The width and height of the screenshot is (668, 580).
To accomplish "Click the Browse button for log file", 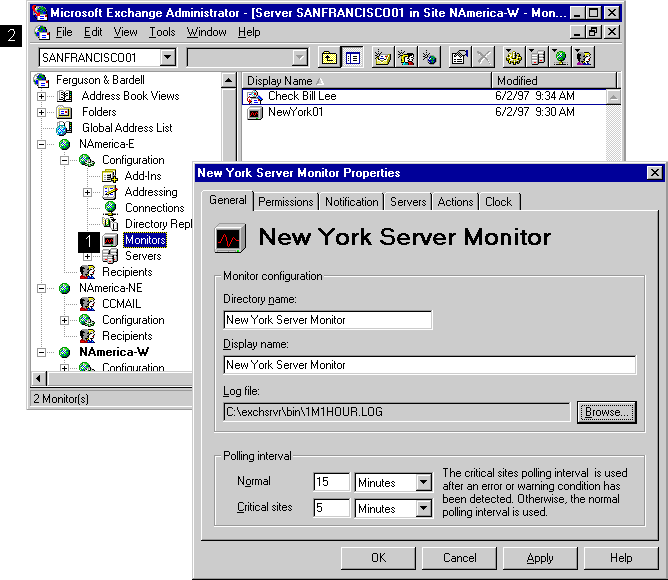I will [607, 412].
